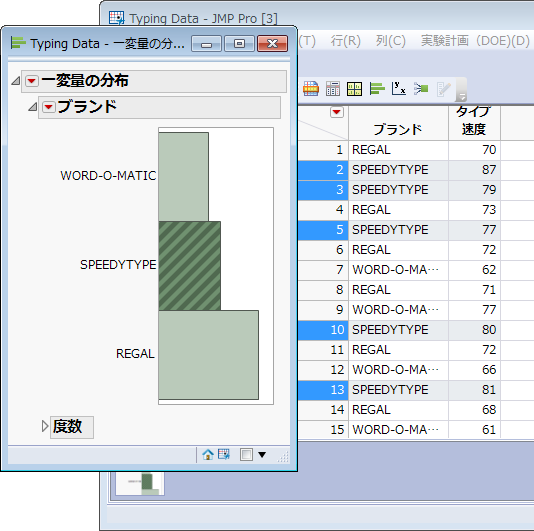Select row number 15 in data table
Viewport: 534px width, 531px height.
coord(323,430)
